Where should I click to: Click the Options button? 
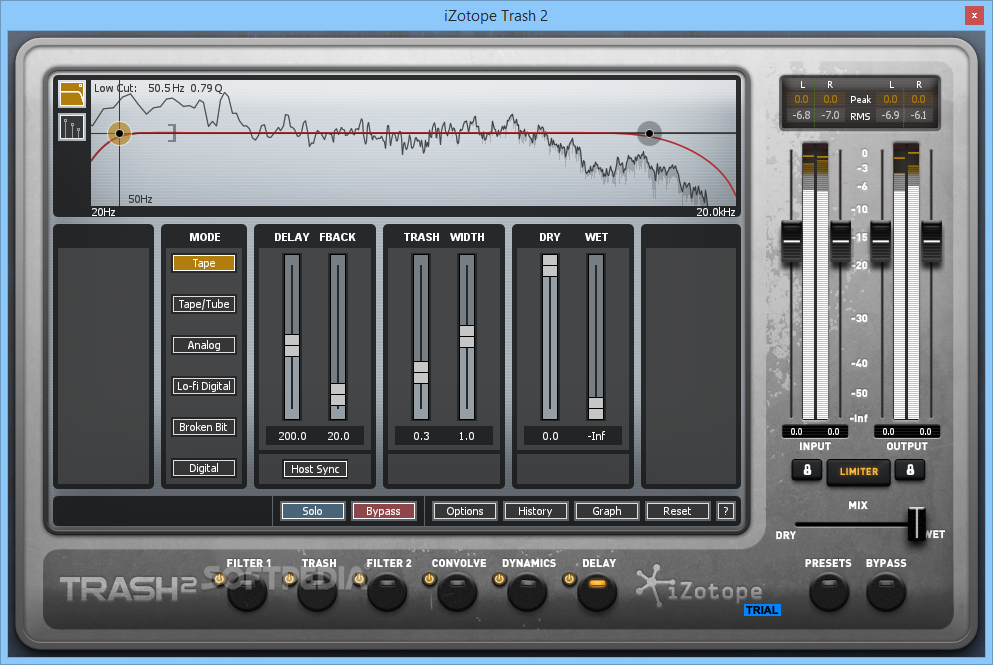(x=465, y=511)
